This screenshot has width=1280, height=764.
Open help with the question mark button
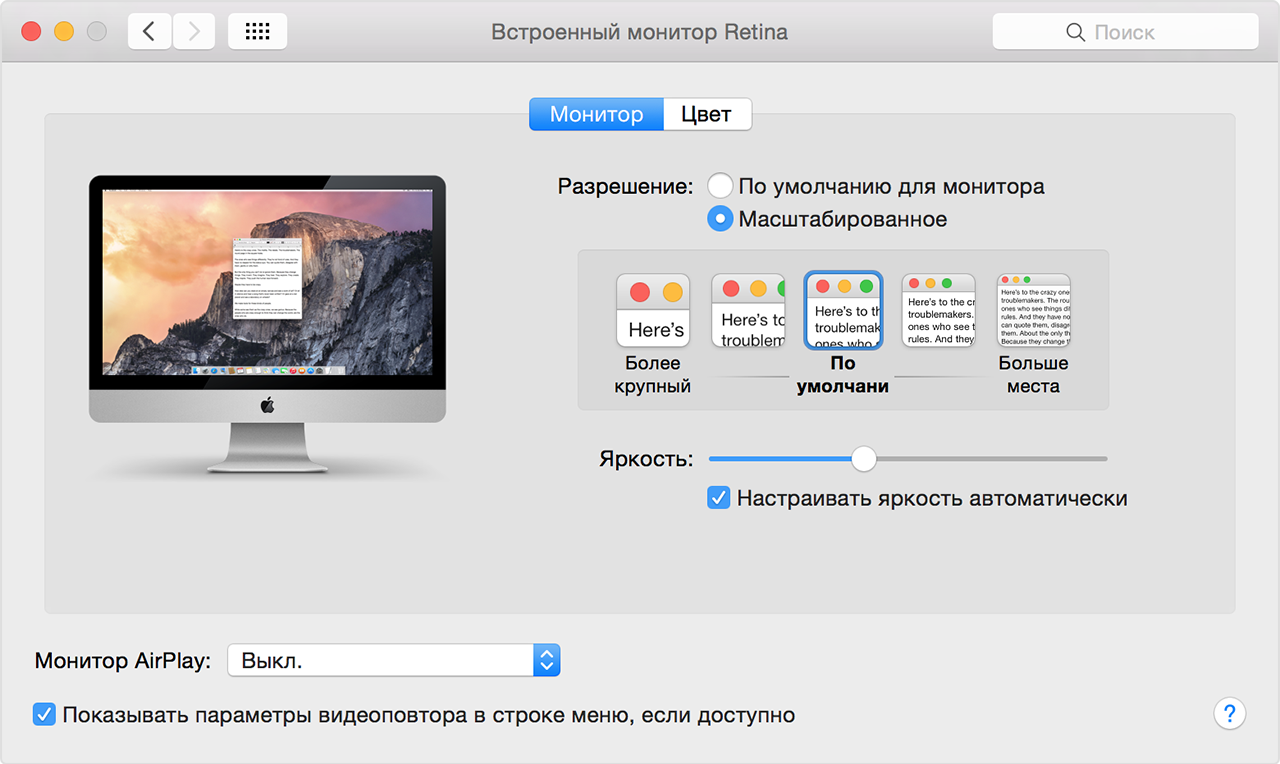pos(1229,714)
